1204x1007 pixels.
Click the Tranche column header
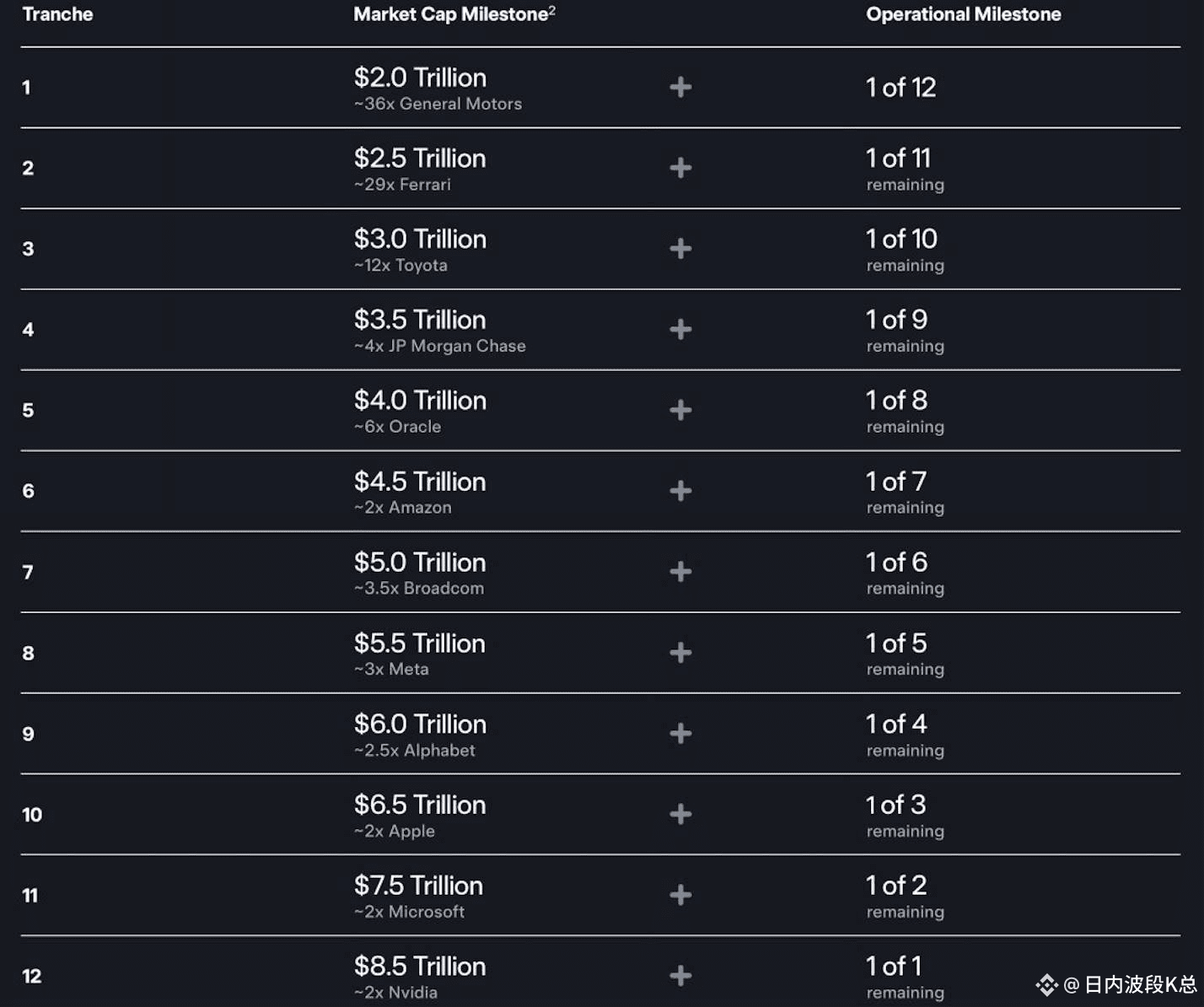(x=57, y=14)
